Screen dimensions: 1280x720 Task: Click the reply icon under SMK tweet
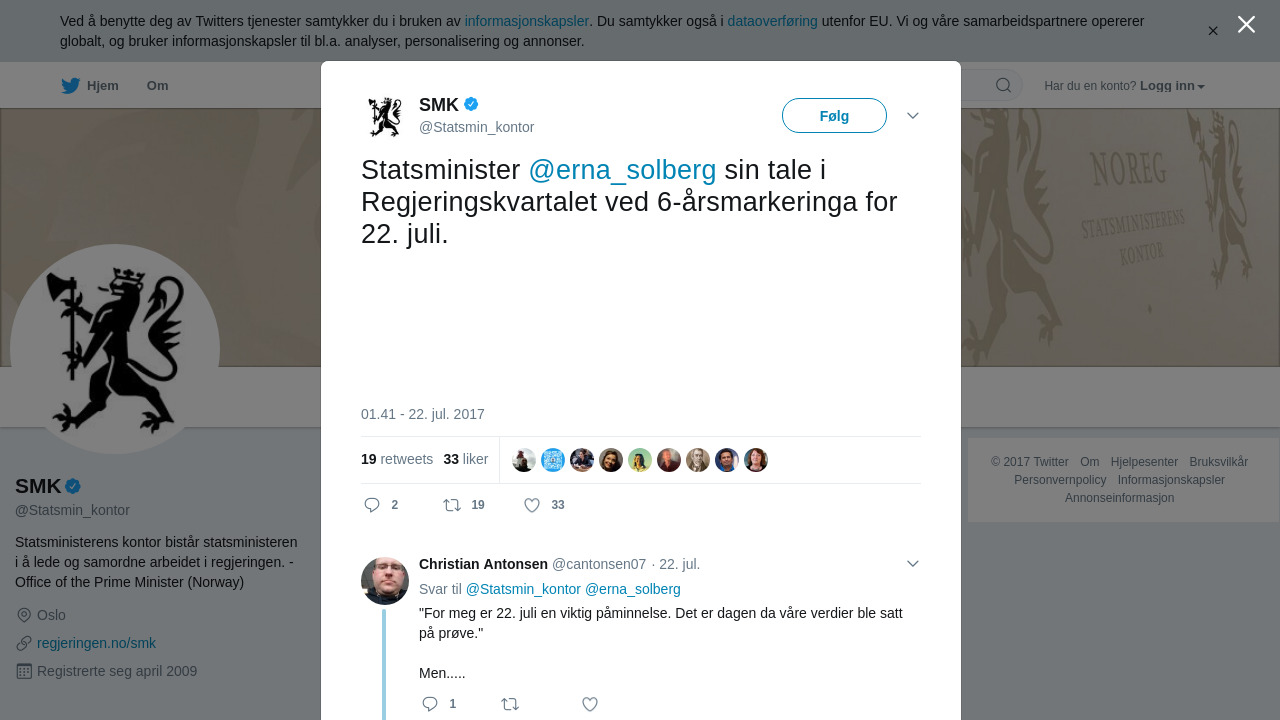(372, 505)
